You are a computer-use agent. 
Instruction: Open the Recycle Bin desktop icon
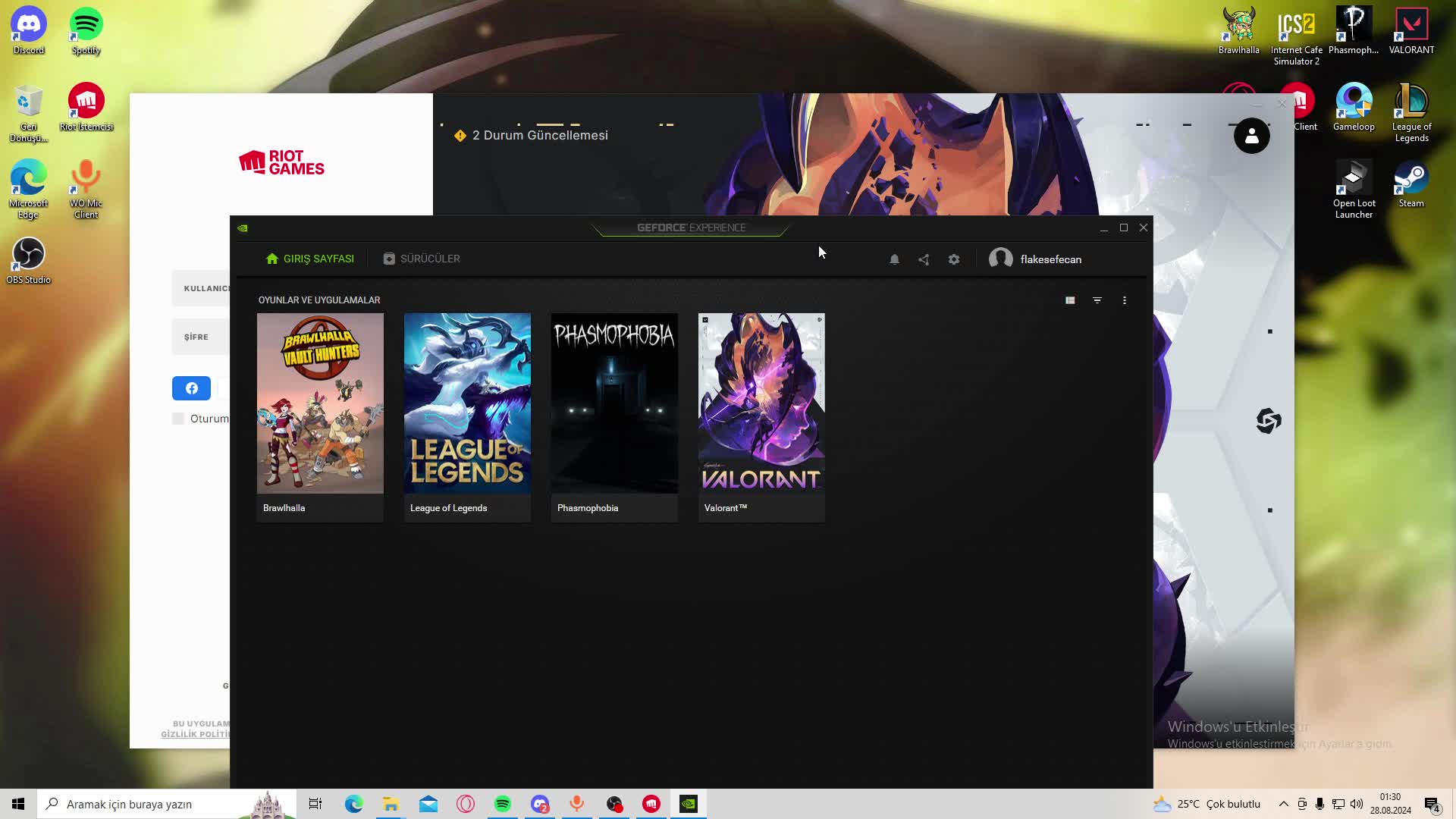[29, 113]
